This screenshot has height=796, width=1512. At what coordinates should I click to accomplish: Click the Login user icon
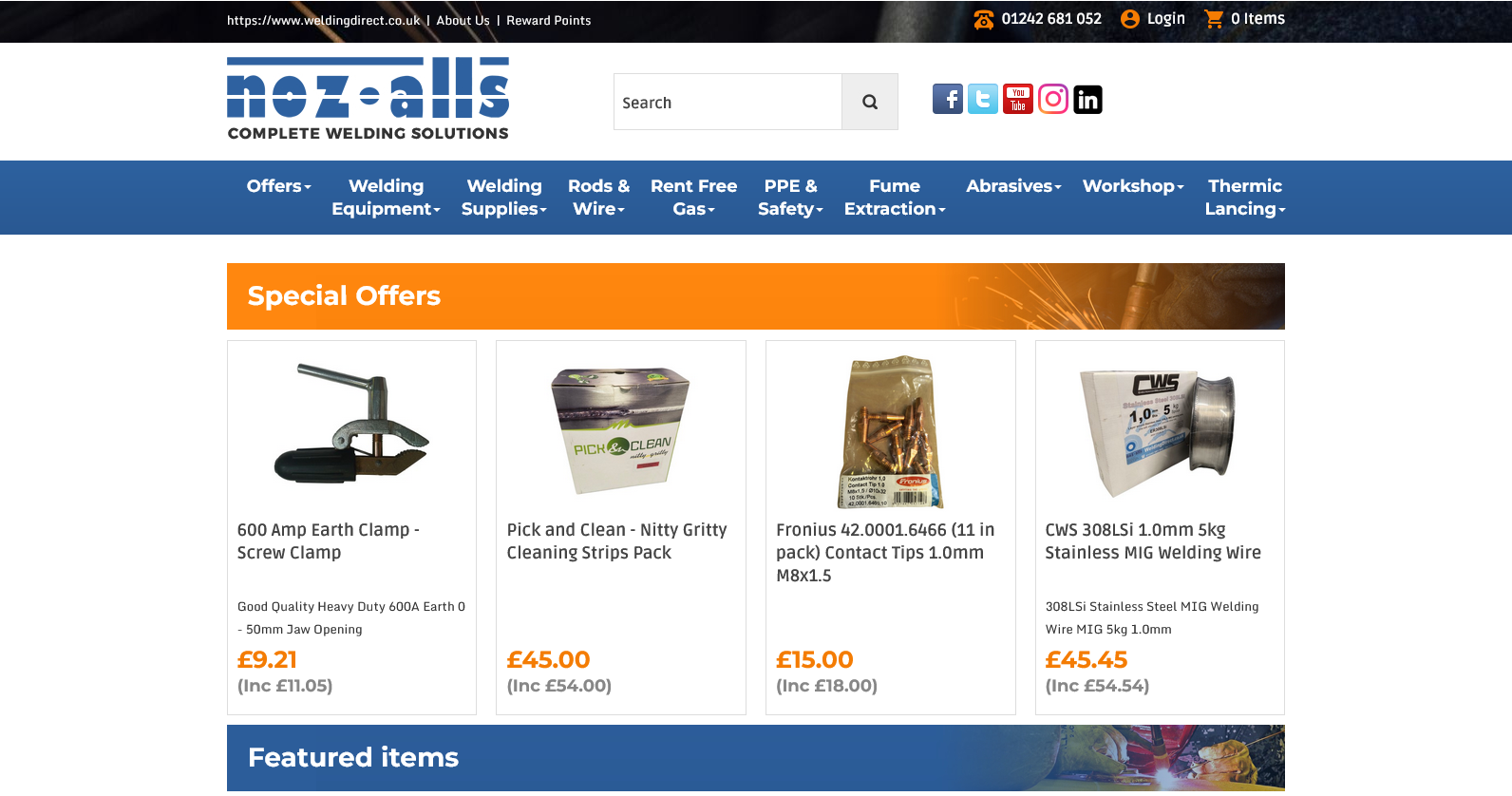pyautogui.click(x=1130, y=19)
